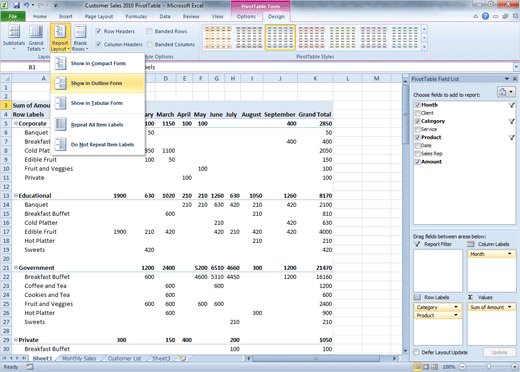Click the Category field filter funnel icon

[511, 121]
